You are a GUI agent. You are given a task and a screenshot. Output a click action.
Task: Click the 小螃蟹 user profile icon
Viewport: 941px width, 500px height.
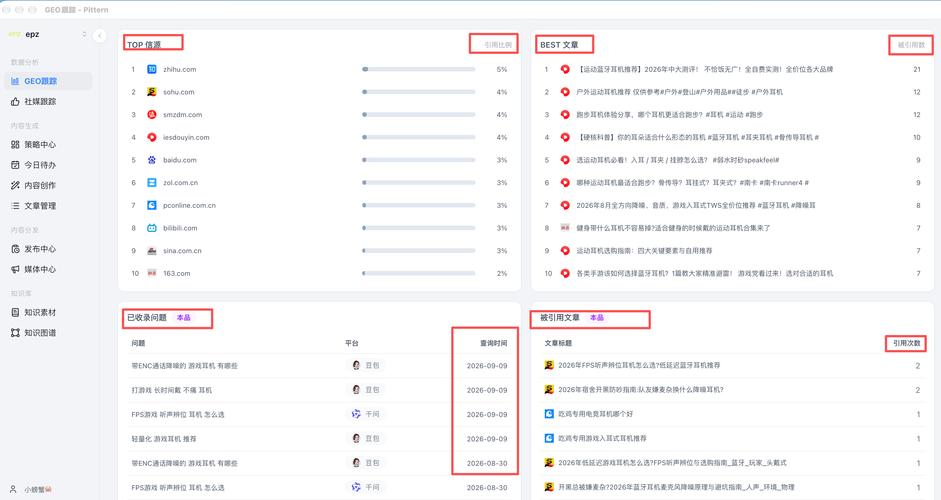(x=13, y=489)
